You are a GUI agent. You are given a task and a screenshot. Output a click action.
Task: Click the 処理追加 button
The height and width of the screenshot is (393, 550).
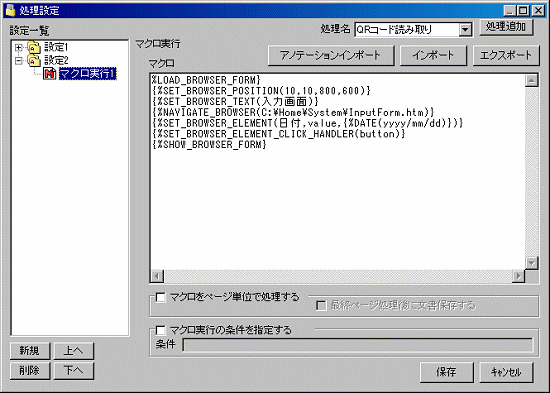pos(506,27)
